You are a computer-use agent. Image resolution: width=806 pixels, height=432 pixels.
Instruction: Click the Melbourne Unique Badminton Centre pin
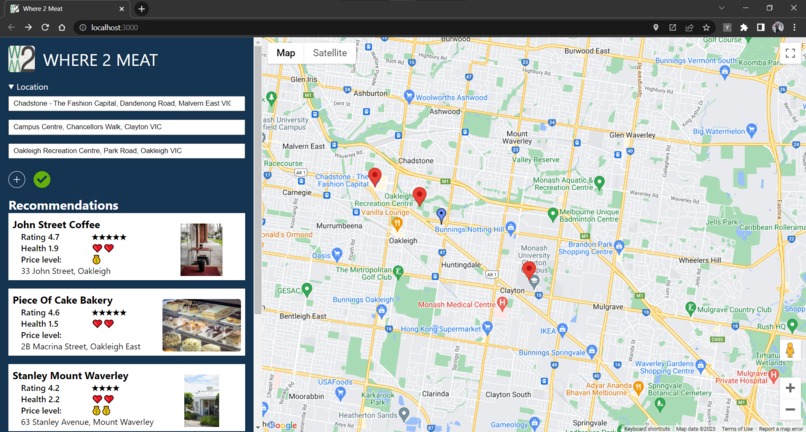tap(553, 213)
